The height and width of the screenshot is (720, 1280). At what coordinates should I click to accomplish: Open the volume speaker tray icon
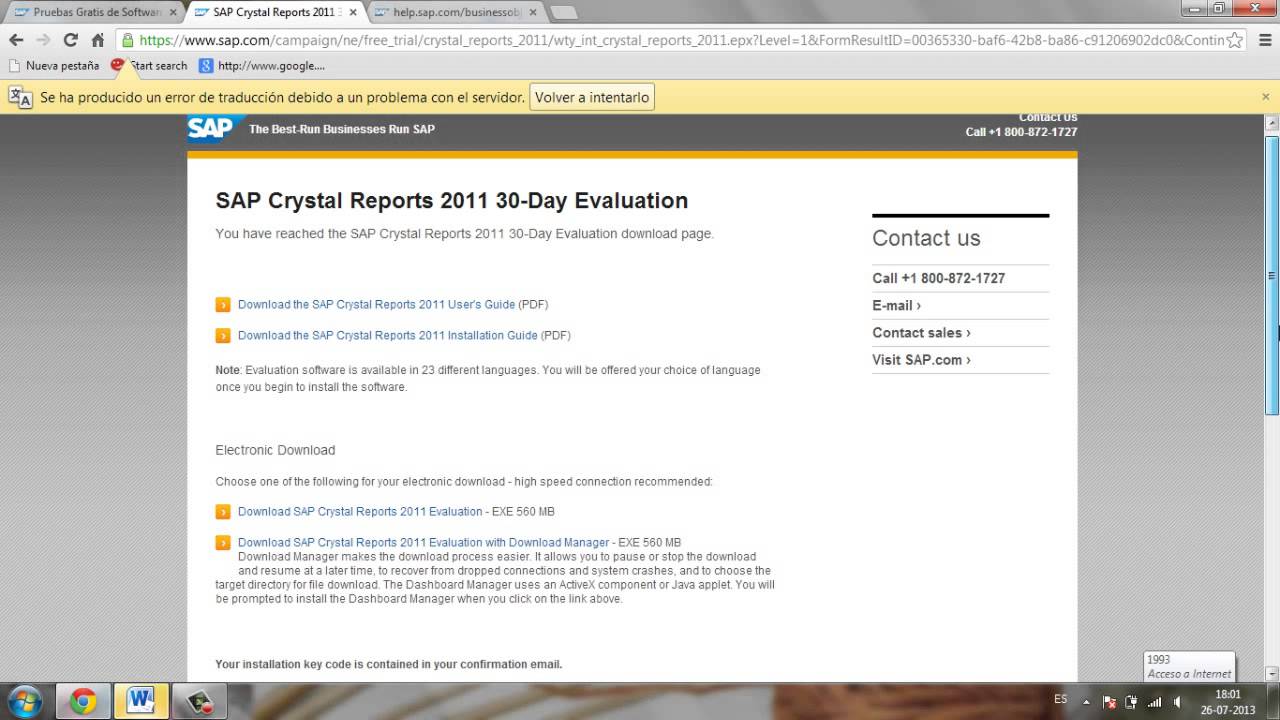[x=1178, y=702]
